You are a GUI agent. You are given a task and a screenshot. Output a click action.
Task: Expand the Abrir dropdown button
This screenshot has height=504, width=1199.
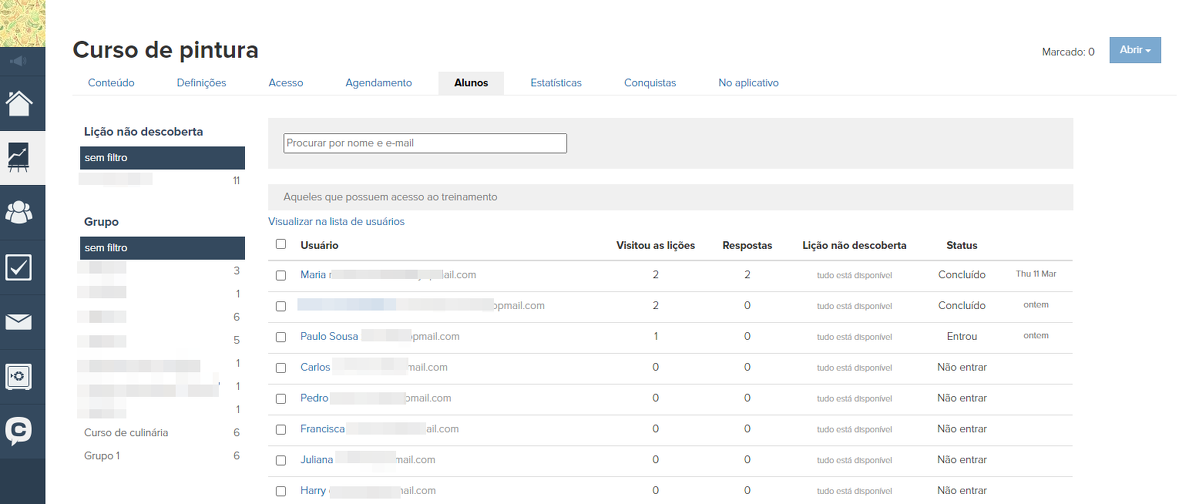coord(1135,50)
